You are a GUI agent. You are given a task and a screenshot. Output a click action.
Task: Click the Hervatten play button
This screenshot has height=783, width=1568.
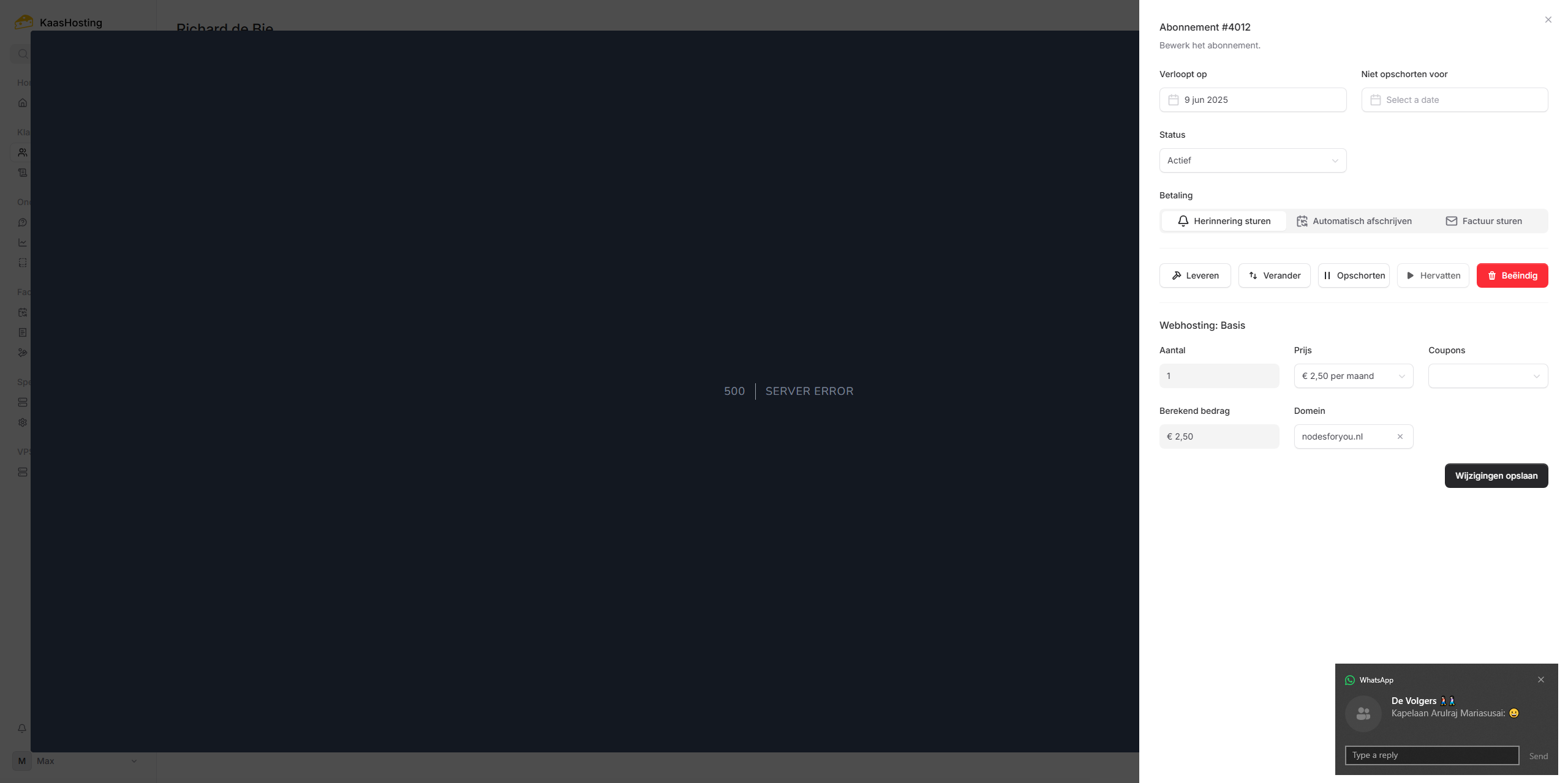coord(1432,275)
